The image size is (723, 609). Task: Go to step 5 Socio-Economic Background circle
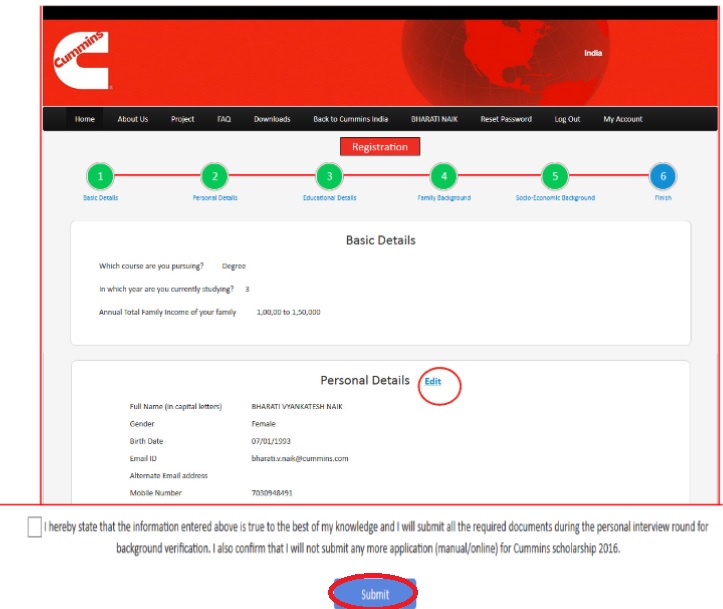tap(555, 177)
